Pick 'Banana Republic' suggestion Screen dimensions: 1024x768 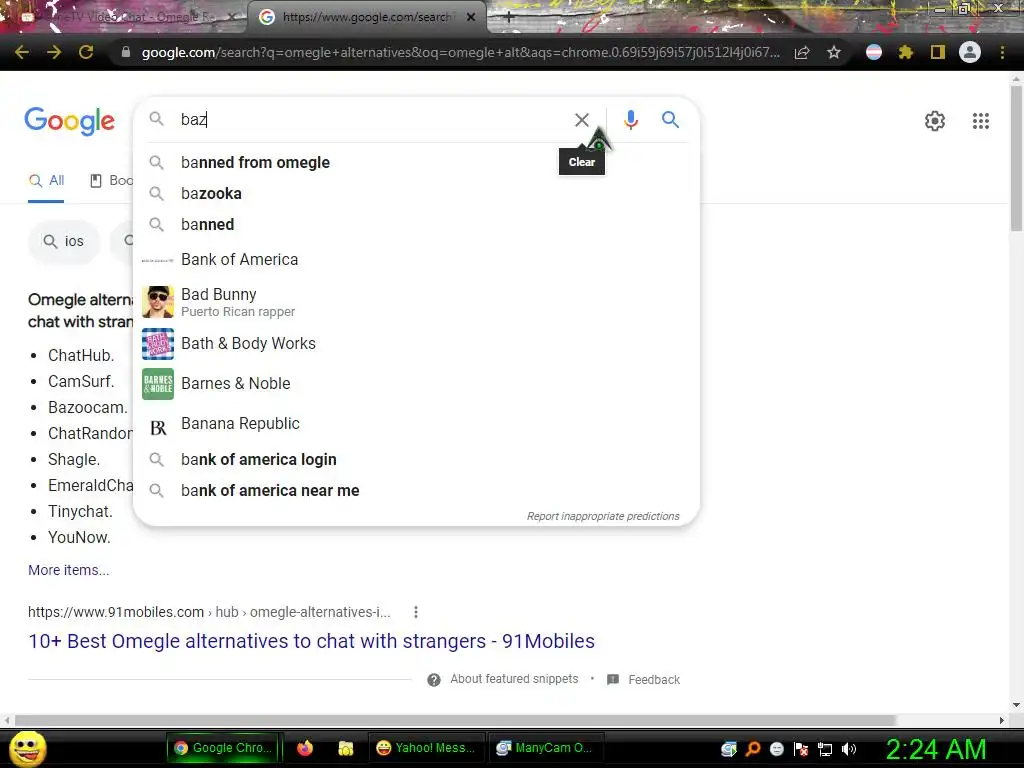[416, 424]
